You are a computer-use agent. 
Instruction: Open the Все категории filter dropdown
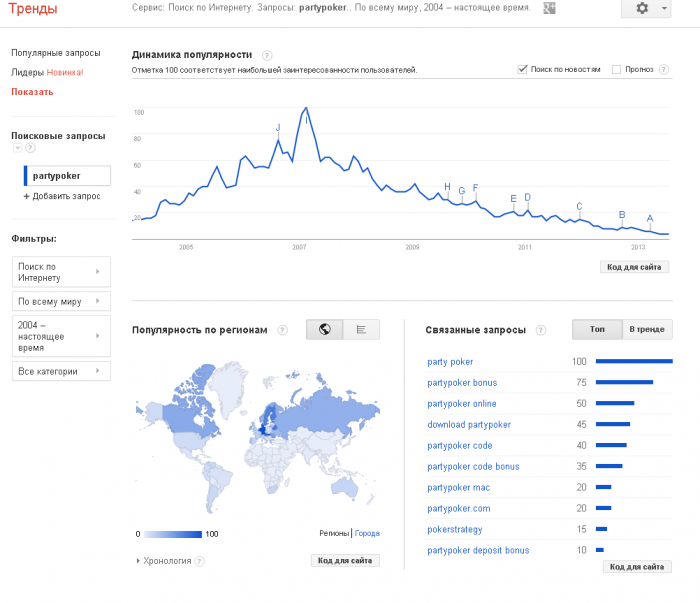pos(61,371)
